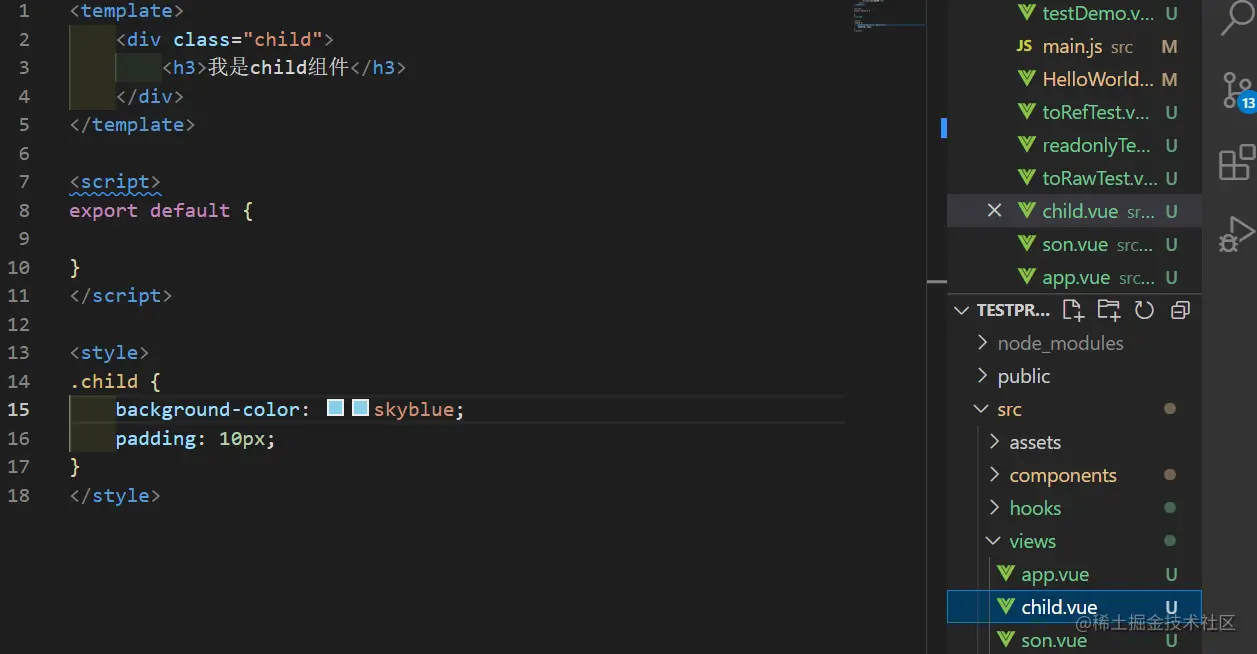
Task: Click the skyblue color swatch
Action: [x=360, y=408]
